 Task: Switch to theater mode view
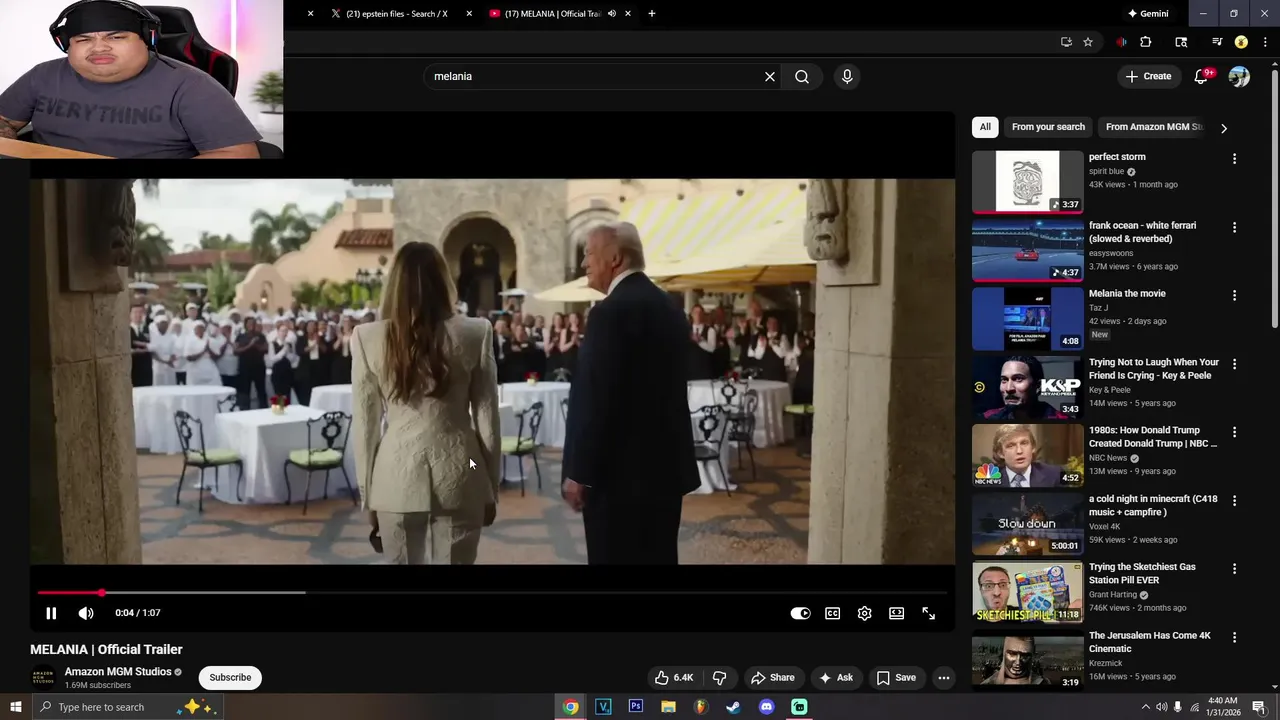[x=896, y=613]
